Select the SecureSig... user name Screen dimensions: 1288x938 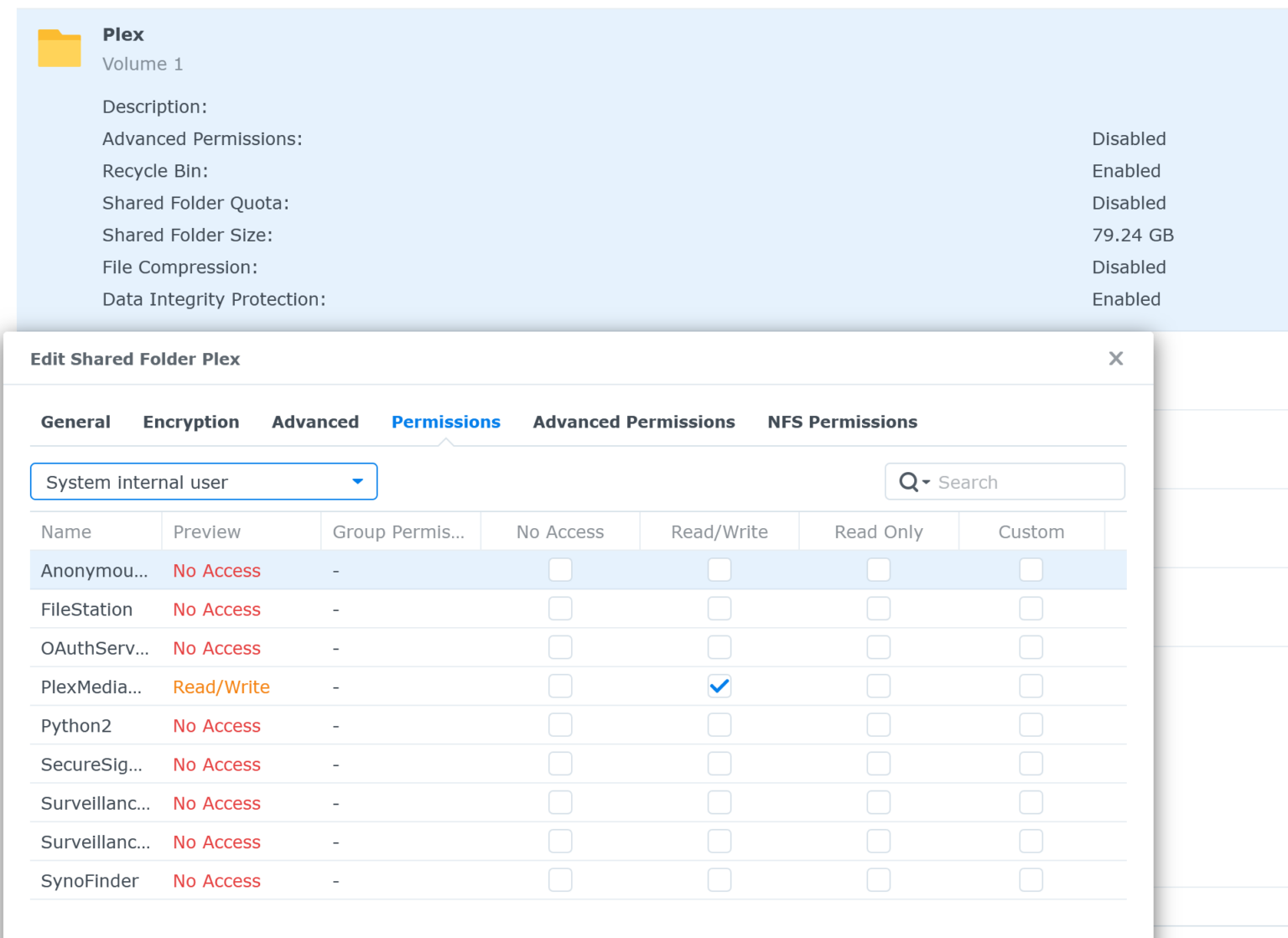pos(91,764)
